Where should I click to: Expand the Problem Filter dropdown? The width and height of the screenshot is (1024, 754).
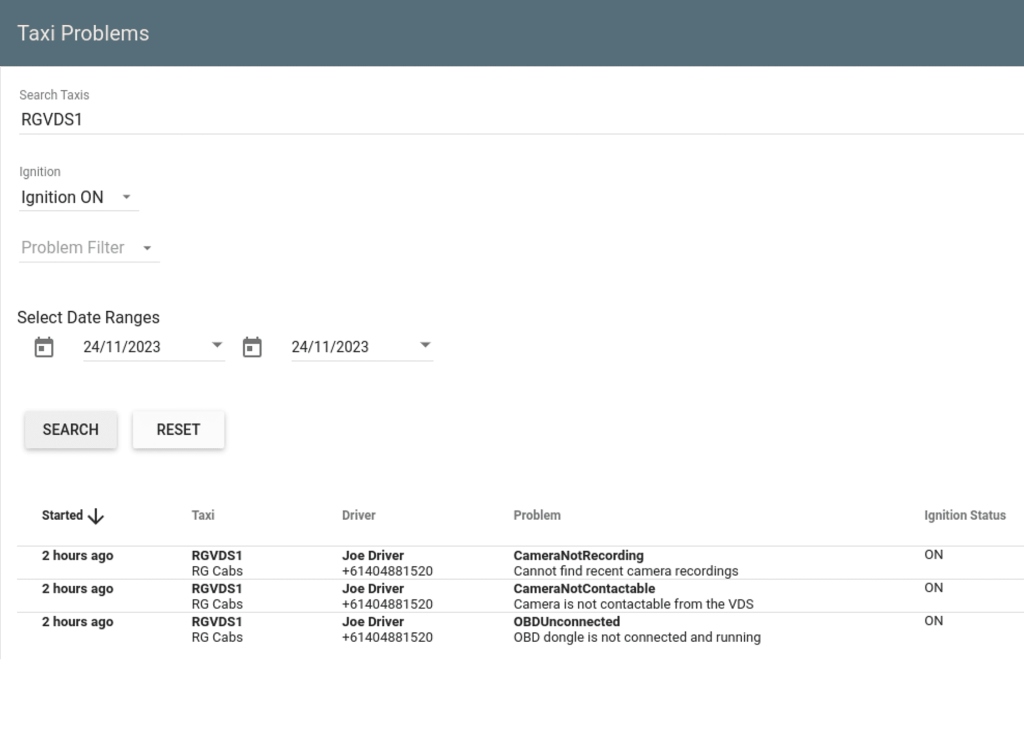pyautogui.click(x=89, y=248)
